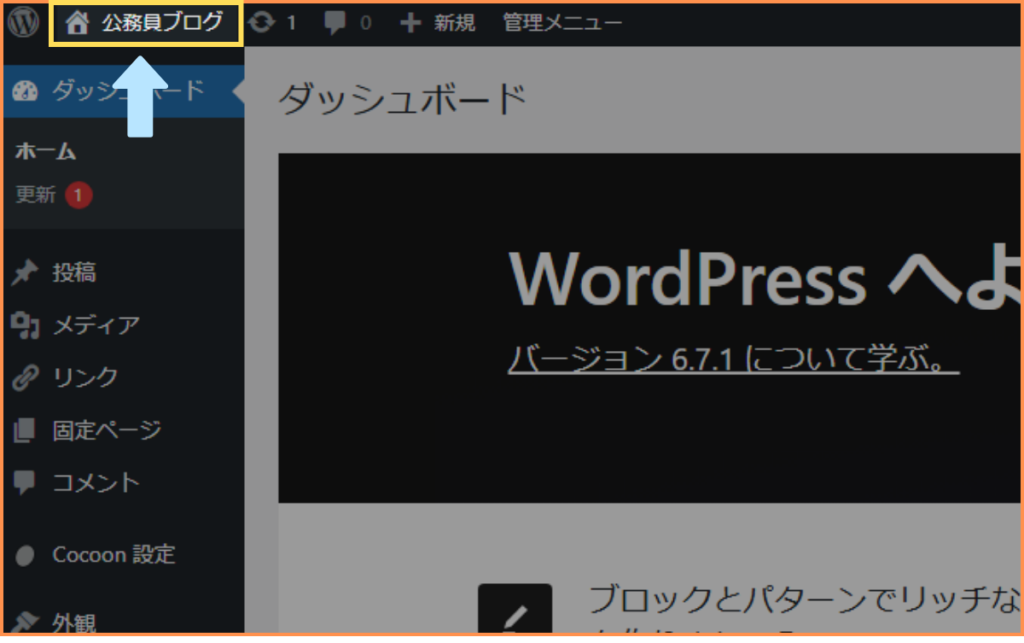This screenshot has width=1024, height=643.
Task: Click the Cocoon 設定 circle icon
Action: coord(25,556)
